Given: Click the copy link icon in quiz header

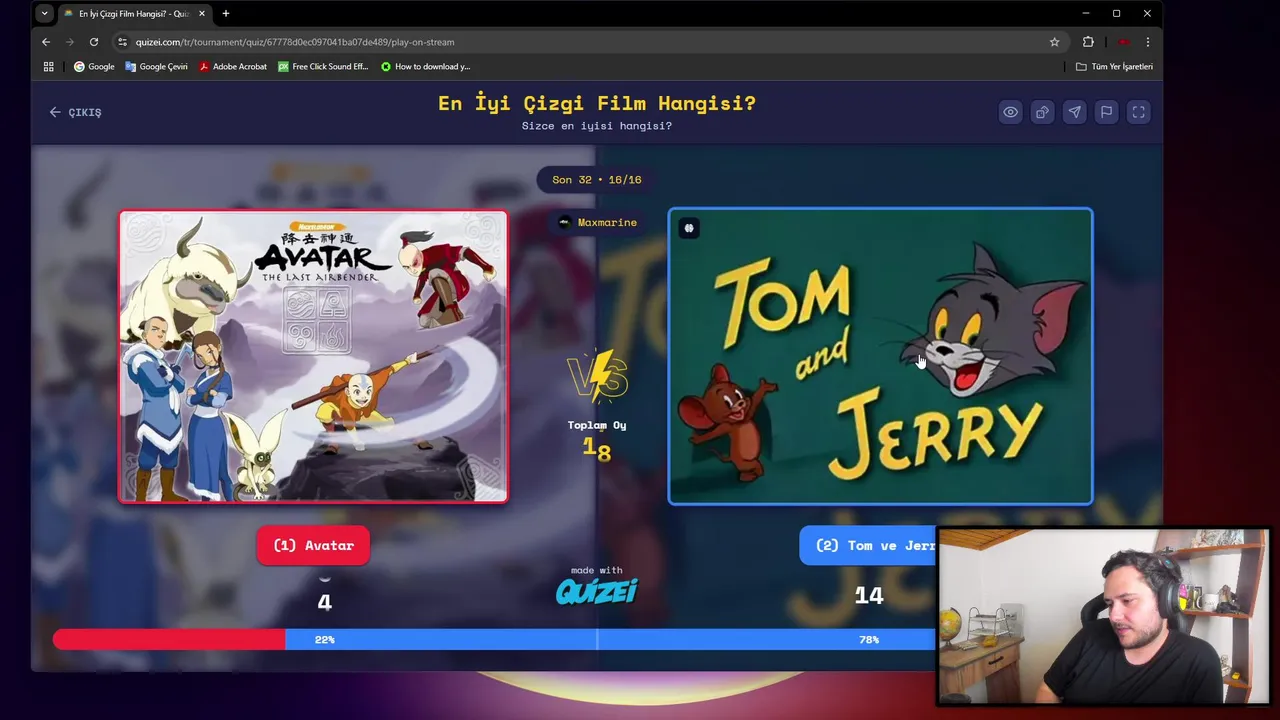Looking at the screenshot, I should 1042,112.
